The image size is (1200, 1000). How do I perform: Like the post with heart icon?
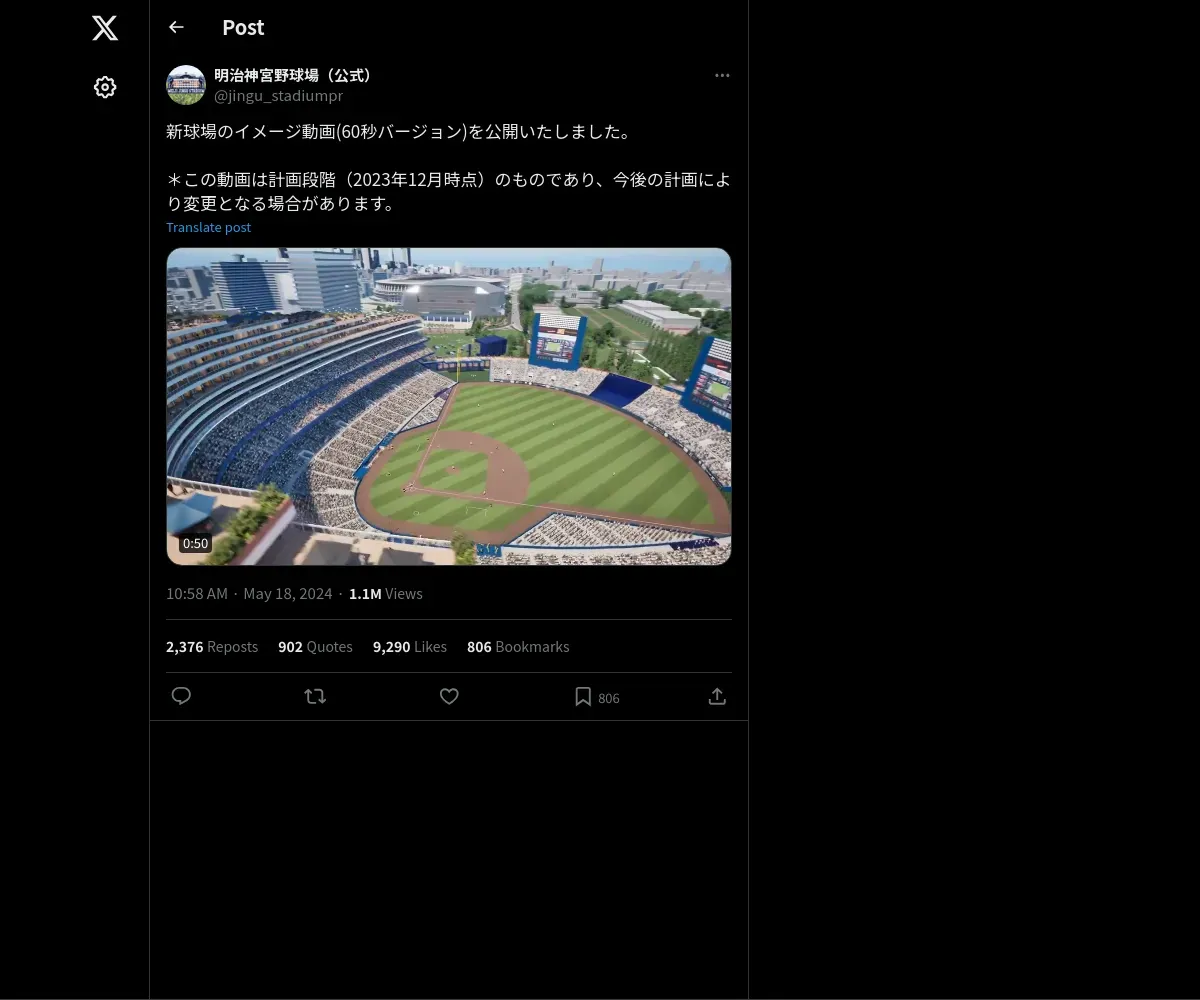click(x=449, y=696)
